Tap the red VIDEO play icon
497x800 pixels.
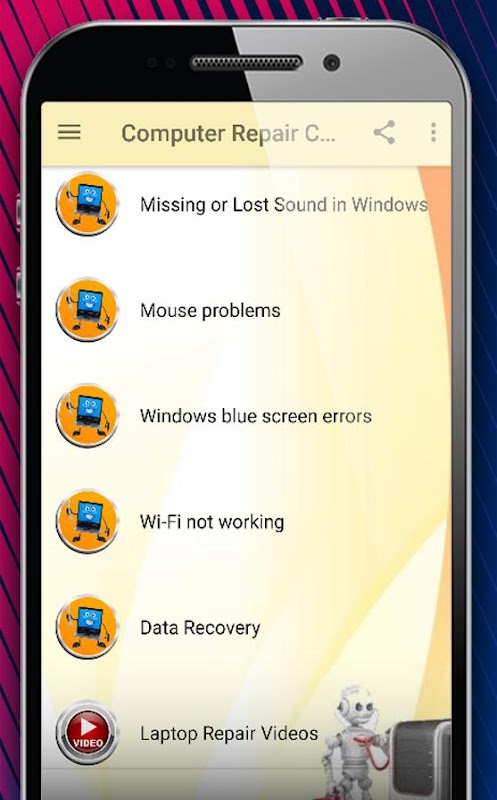(x=87, y=733)
